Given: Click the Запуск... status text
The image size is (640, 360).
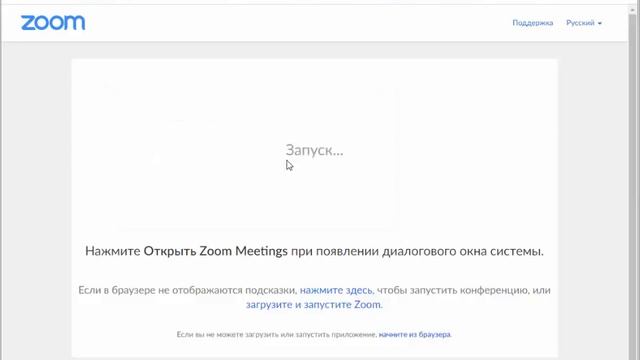Looking at the screenshot, I should [314, 150].
